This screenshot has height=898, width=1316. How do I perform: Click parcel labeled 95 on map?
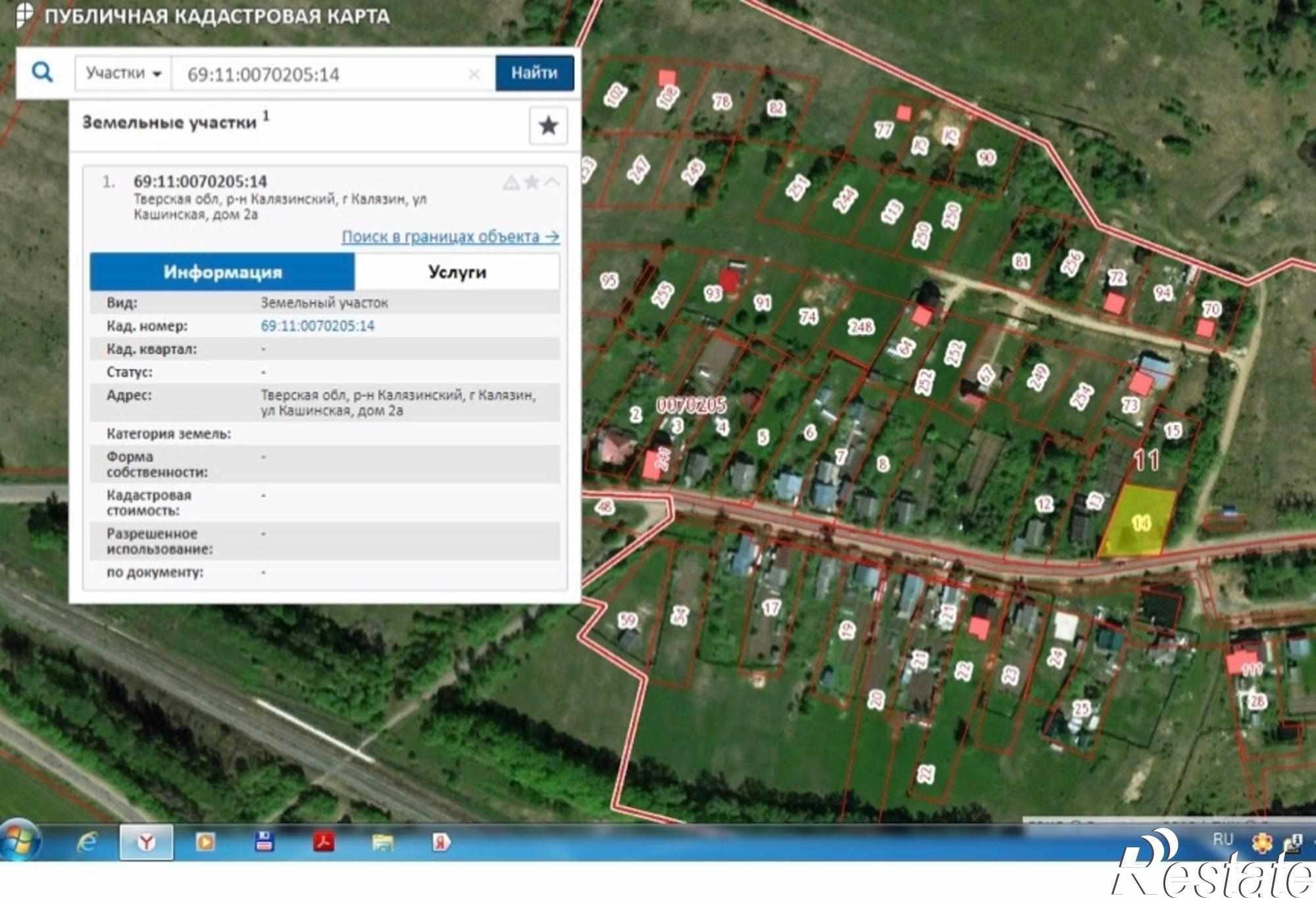tap(609, 281)
